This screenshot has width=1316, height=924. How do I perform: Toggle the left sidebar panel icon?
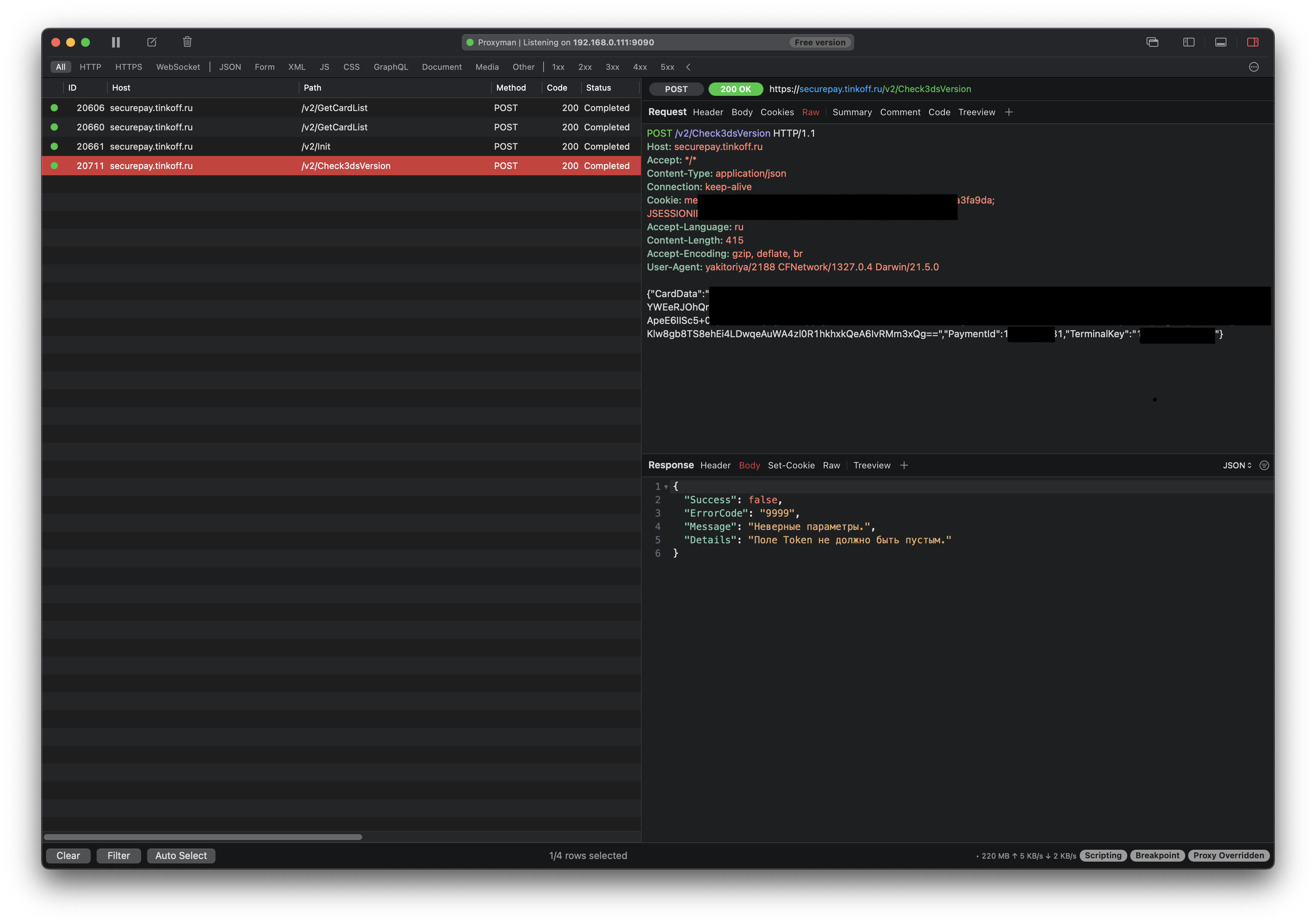pos(1188,42)
